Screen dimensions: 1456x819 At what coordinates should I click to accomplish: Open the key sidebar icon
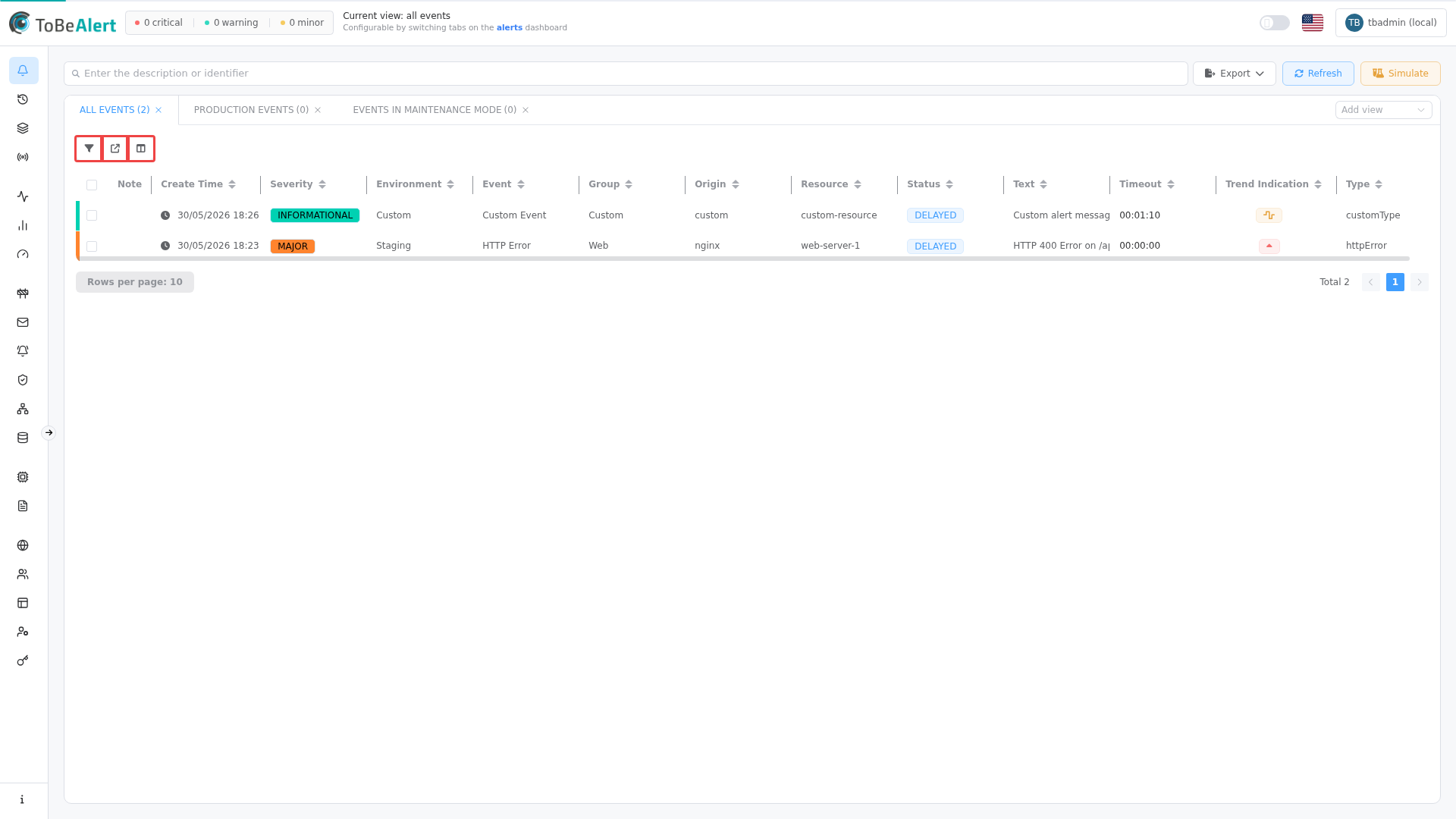23,661
